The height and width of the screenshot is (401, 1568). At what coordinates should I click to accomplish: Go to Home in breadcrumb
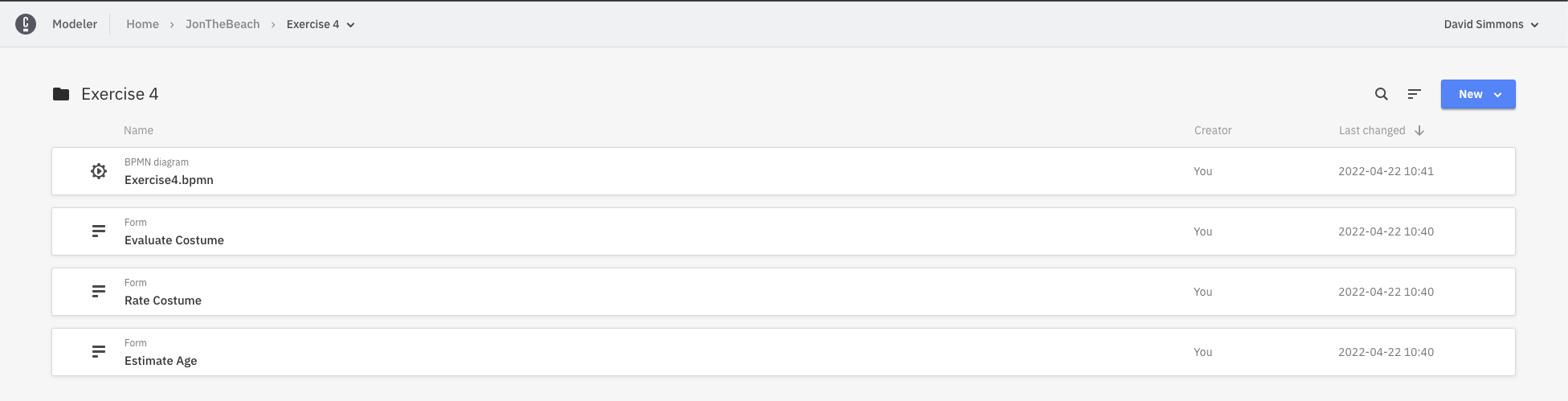pos(142,24)
